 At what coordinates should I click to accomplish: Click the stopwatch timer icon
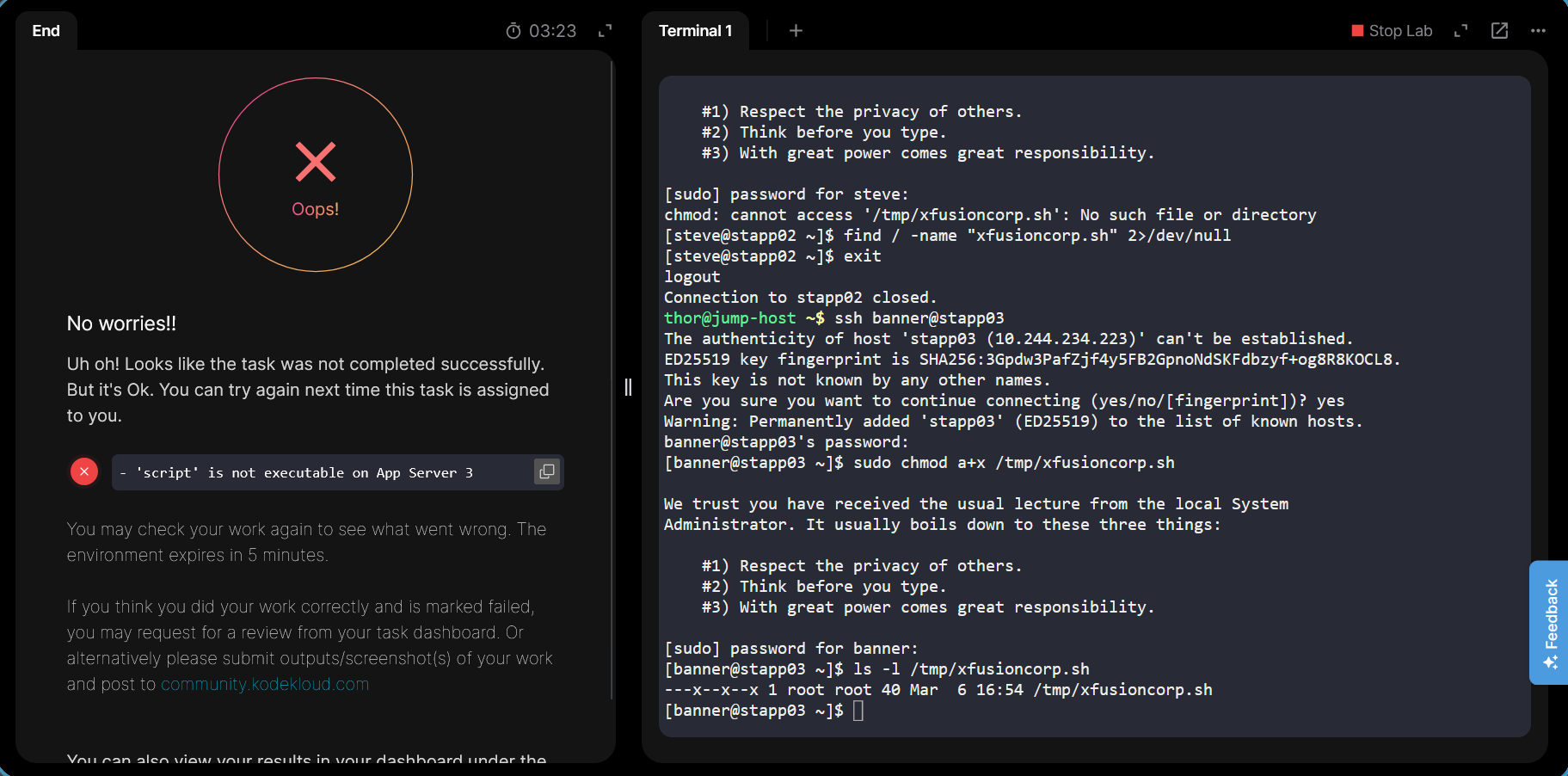(513, 31)
